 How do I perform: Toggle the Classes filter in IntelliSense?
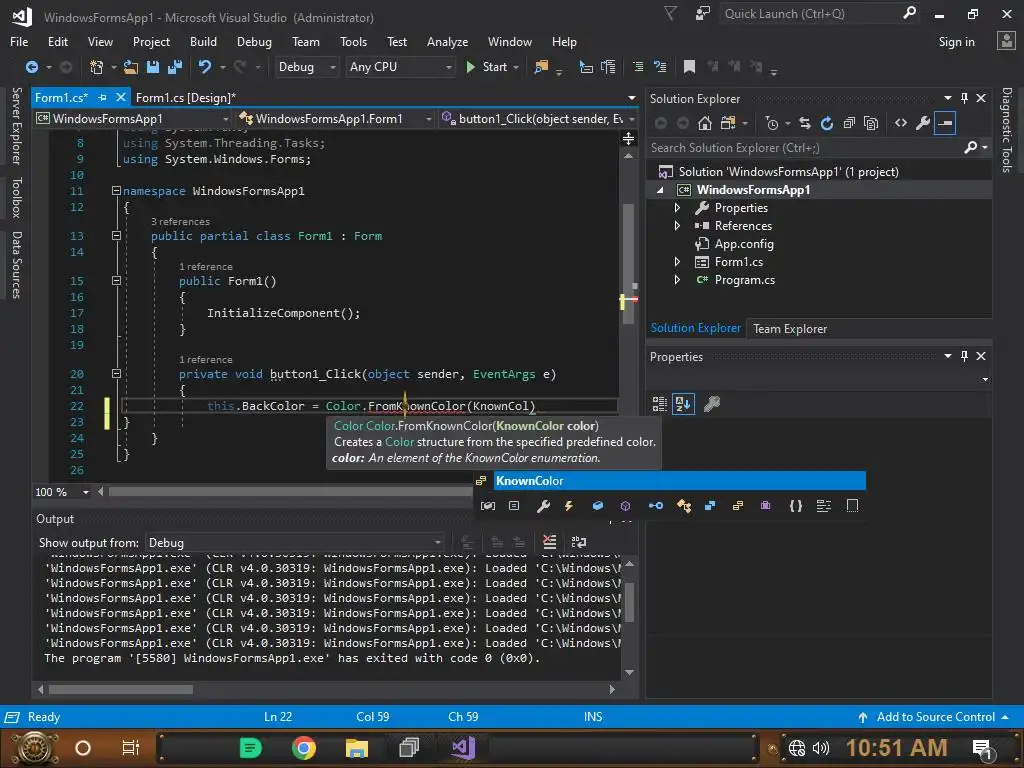pos(684,505)
